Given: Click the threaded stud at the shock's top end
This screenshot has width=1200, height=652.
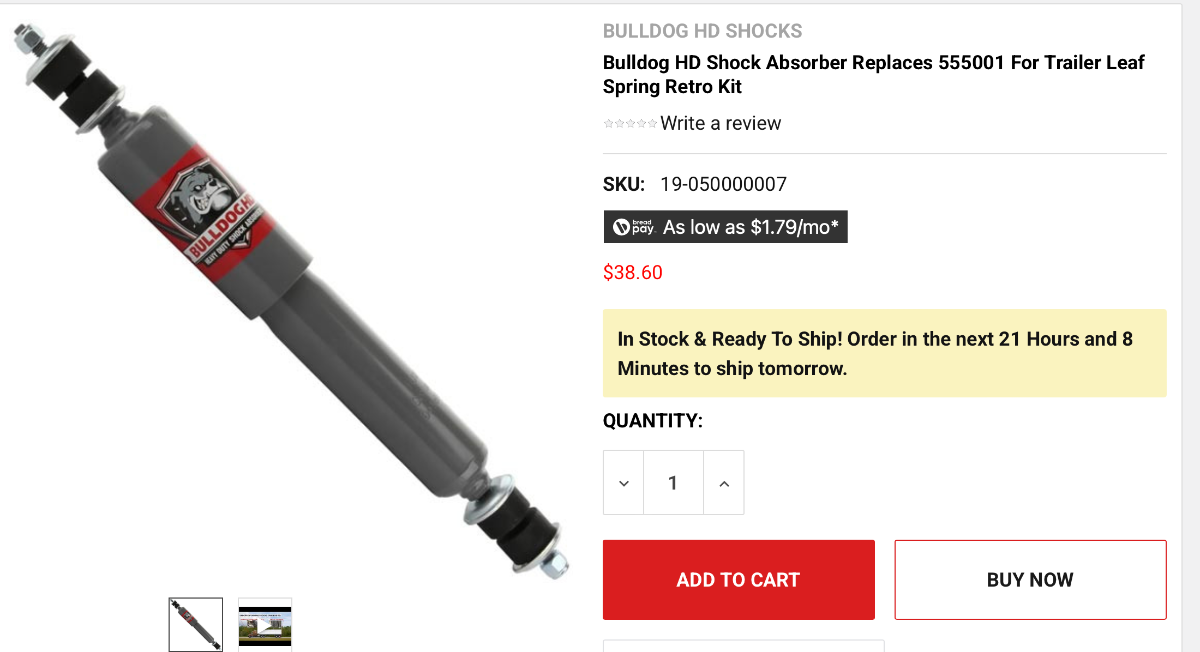Looking at the screenshot, I should (x=28, y=42).
